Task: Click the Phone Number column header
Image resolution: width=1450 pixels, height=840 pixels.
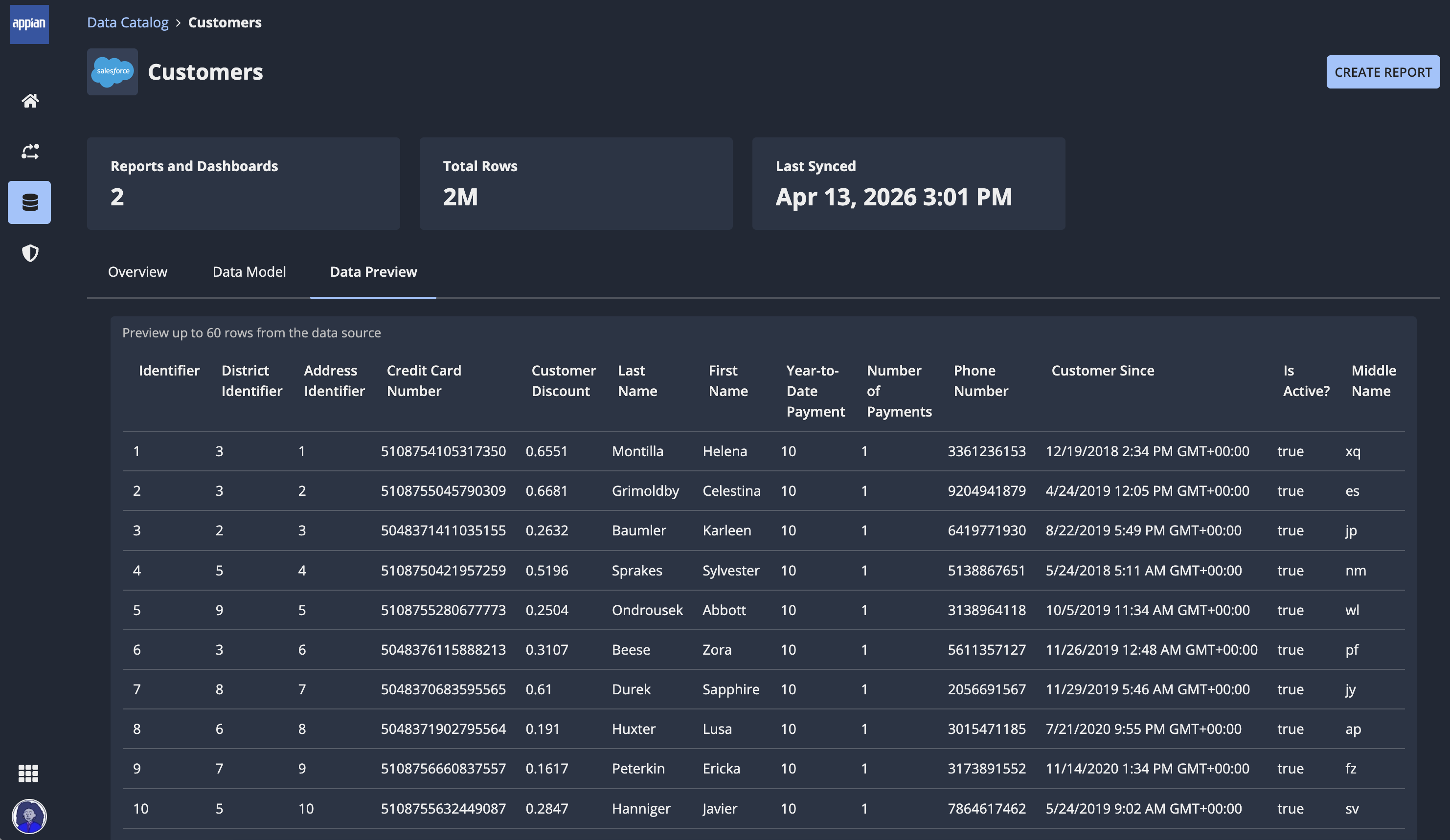Action: click(981, 380)
